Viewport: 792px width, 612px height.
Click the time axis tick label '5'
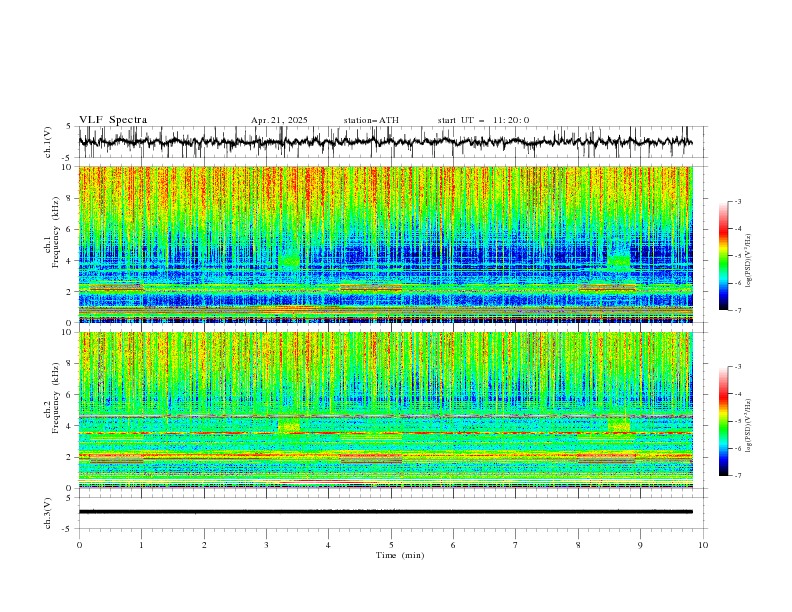pyautogui.click(x=391, y=545)
